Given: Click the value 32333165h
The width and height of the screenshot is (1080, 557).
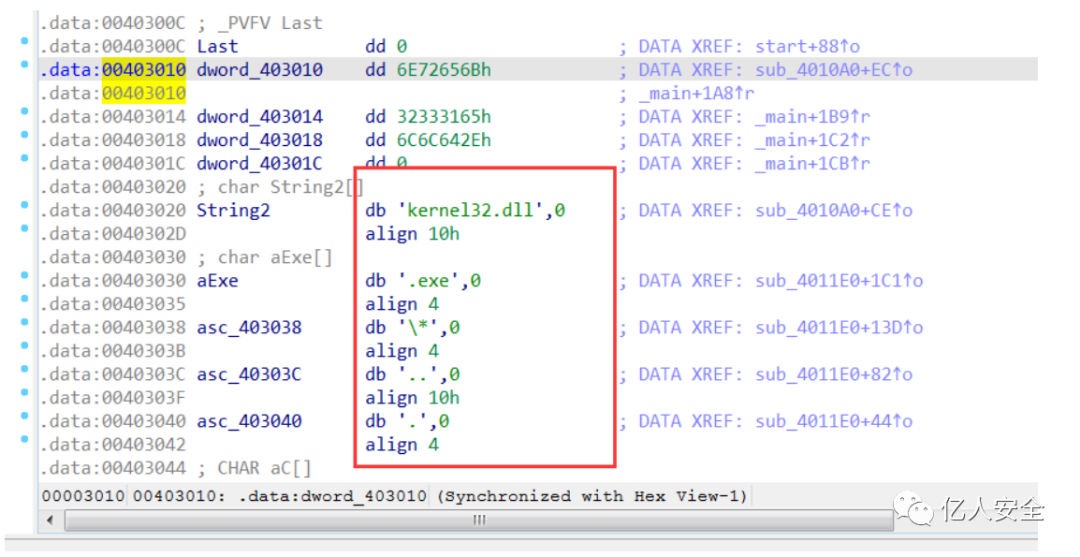Looking at the screenshot, I should [x=444, y=116].
